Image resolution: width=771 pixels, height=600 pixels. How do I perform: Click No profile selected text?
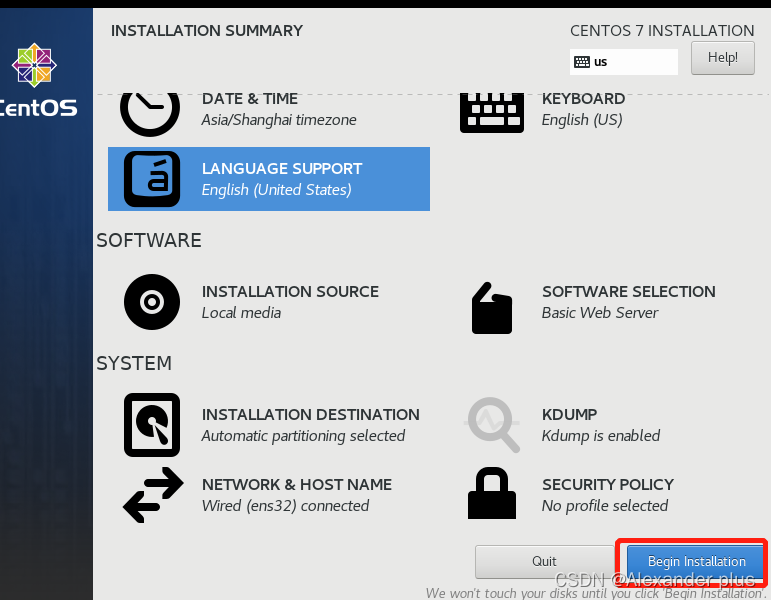click(605, 506)
